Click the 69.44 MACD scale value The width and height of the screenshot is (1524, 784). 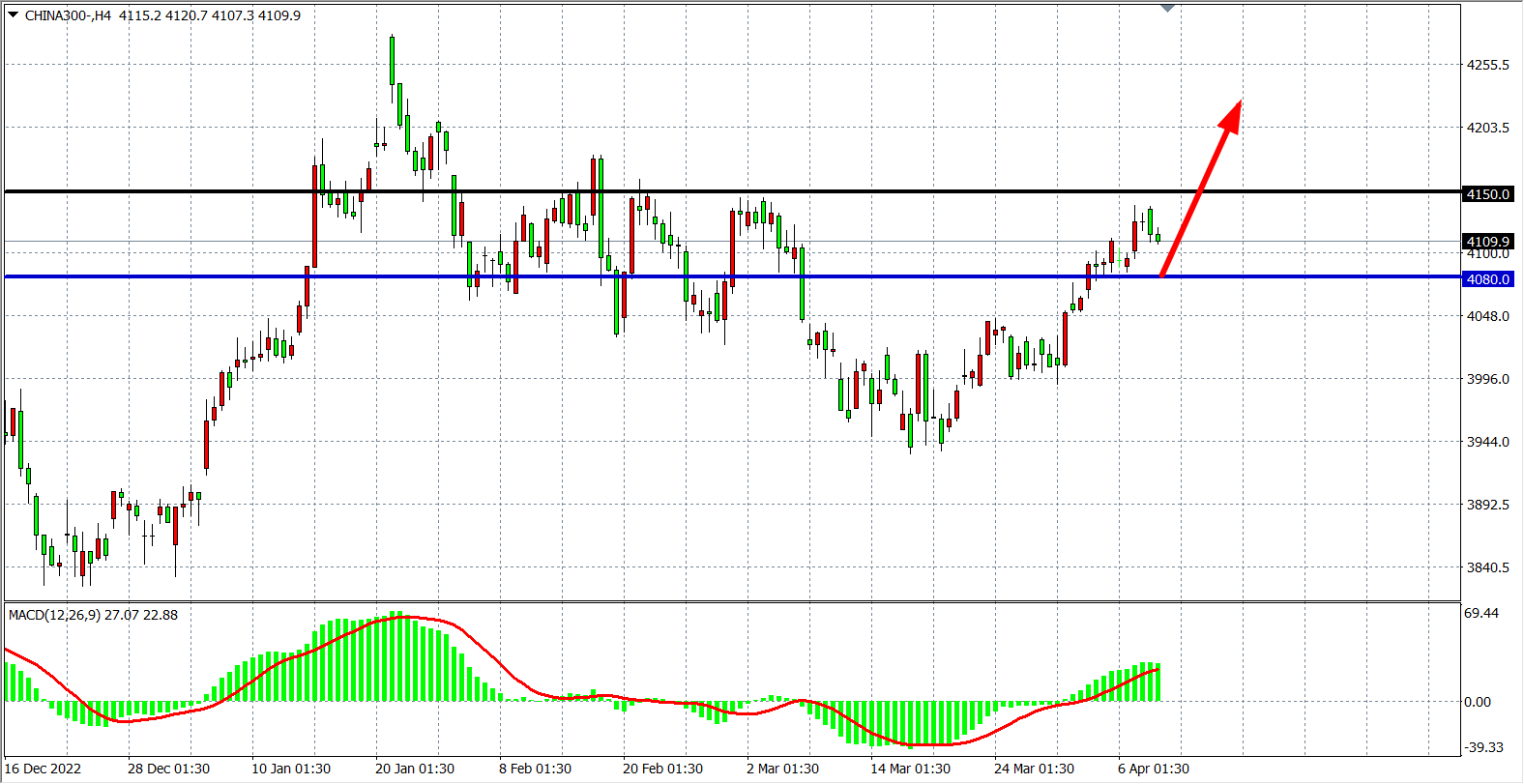1481,613
